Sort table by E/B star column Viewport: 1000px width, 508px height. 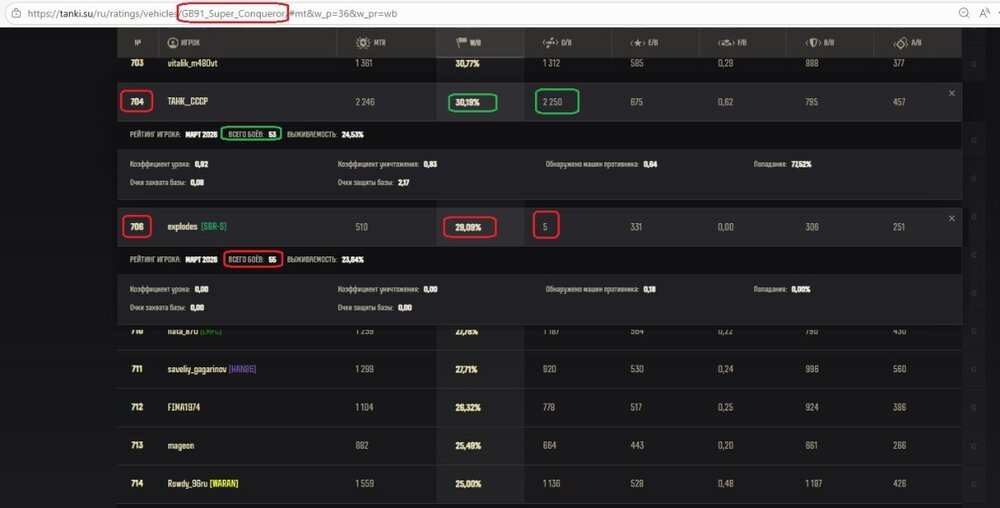pyautogui.click(x=644, y=43)
